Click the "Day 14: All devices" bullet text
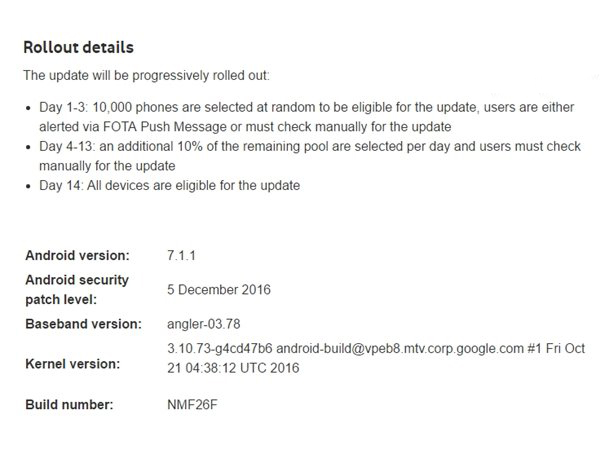Viewport: 600px width, 450px height. [x=167, y=186]
